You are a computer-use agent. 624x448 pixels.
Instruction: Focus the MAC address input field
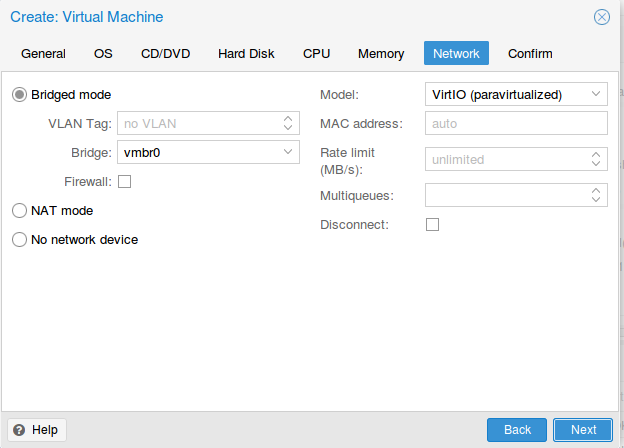click(516, 123)
